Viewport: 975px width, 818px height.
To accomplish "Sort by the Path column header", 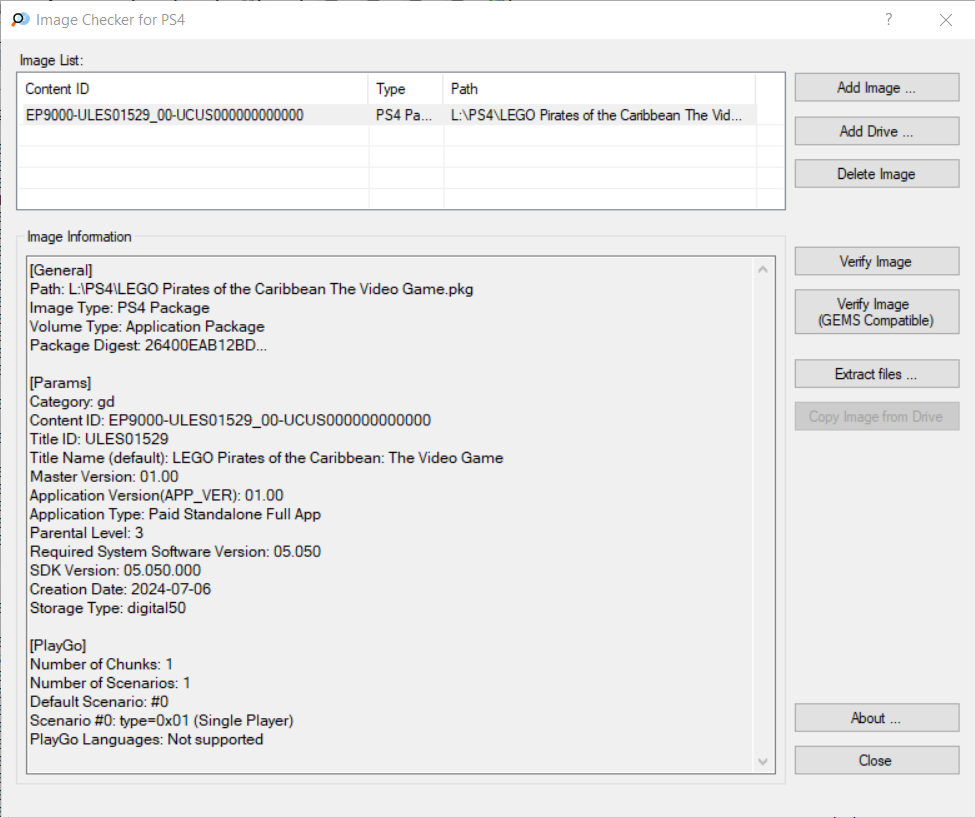I will click(600, 89).
